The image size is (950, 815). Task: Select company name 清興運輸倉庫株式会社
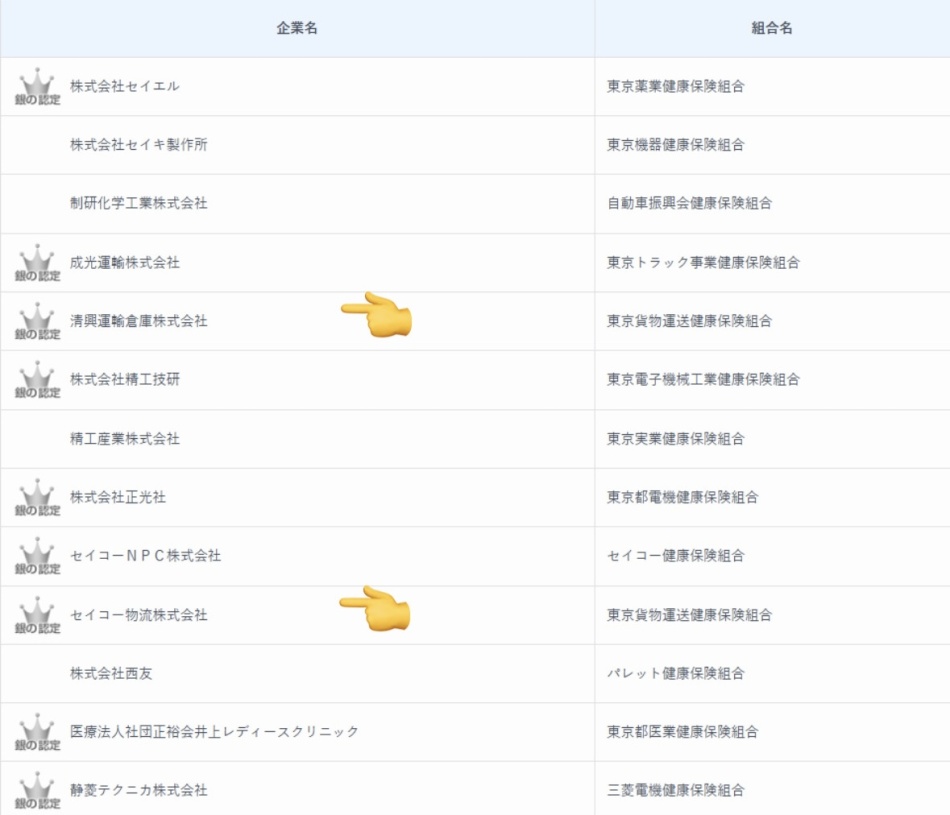139,321
